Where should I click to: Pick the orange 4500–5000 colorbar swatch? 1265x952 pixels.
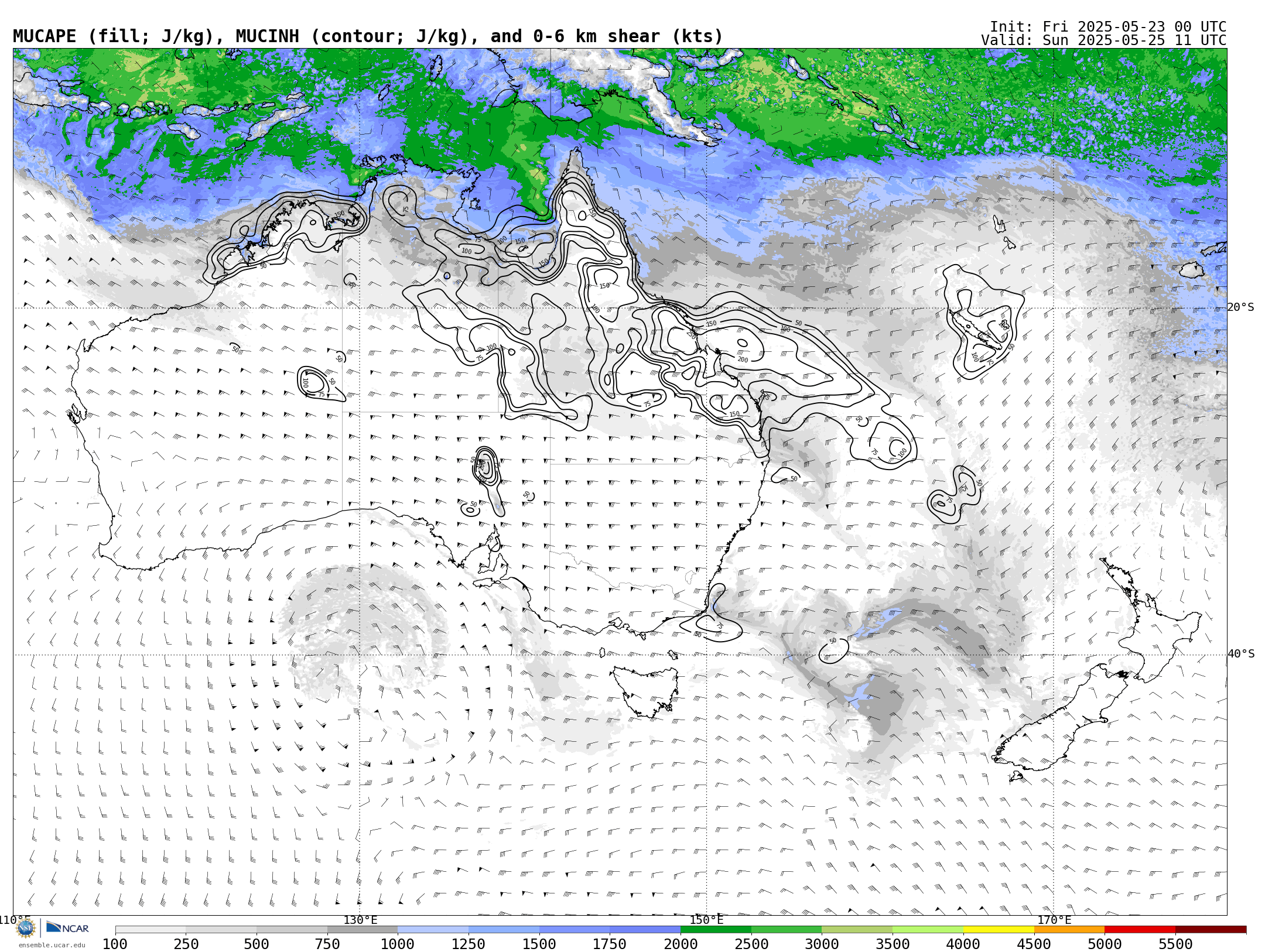[1069, 929]
